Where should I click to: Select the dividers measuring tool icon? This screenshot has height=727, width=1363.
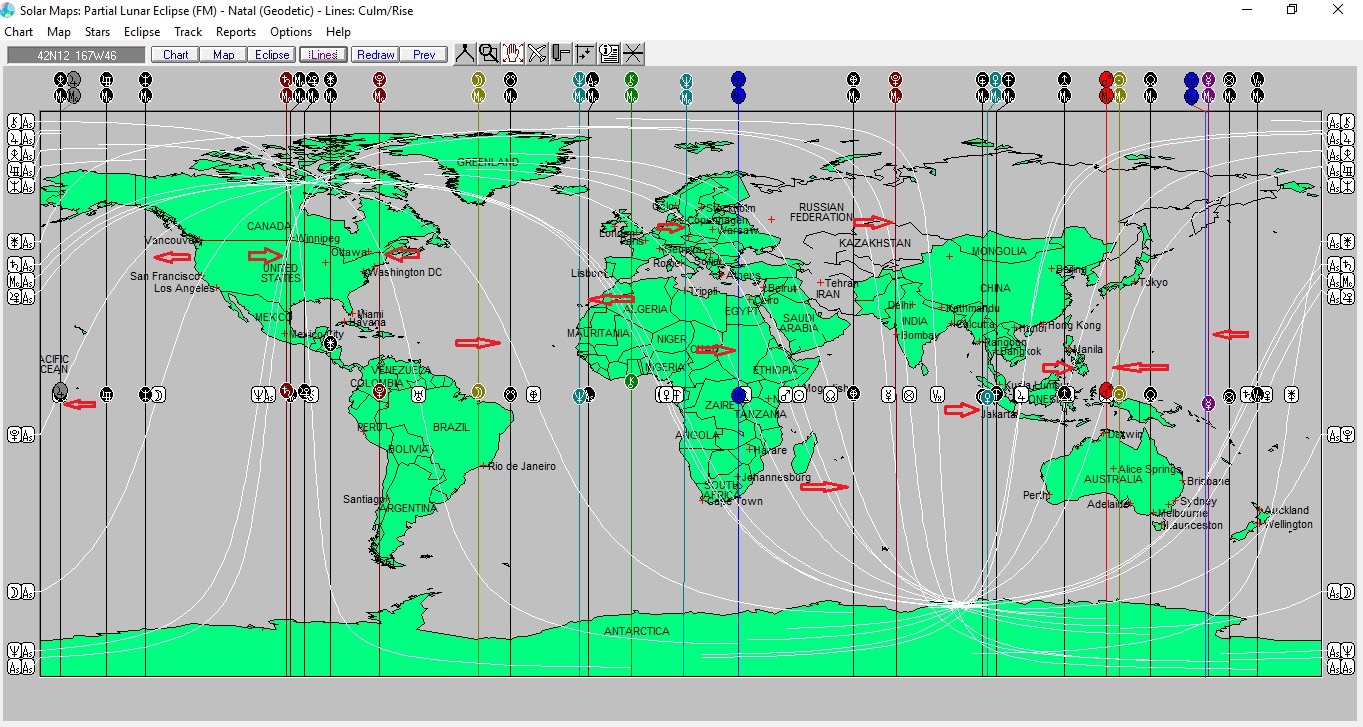click(x=465, y=54)
